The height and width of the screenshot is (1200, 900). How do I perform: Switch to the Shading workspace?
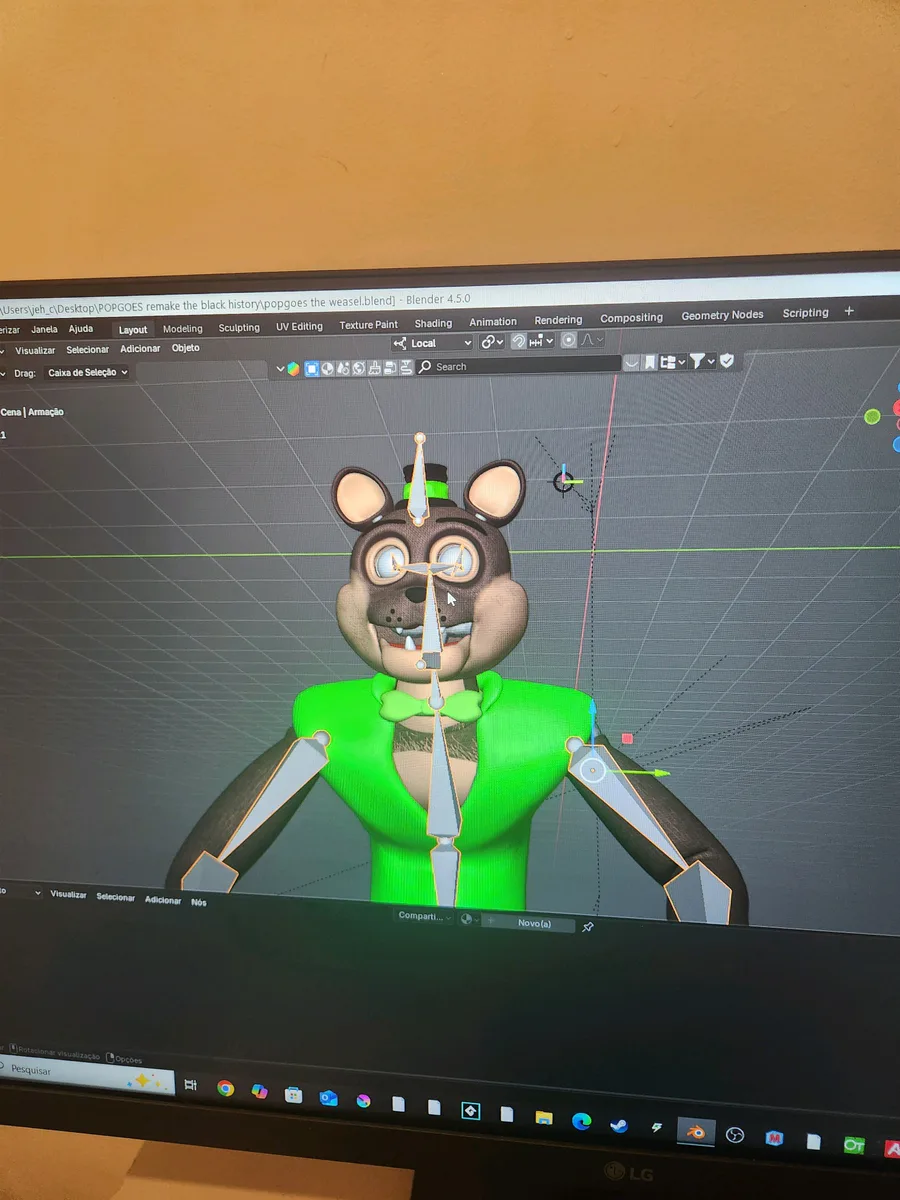pos(433,323)
